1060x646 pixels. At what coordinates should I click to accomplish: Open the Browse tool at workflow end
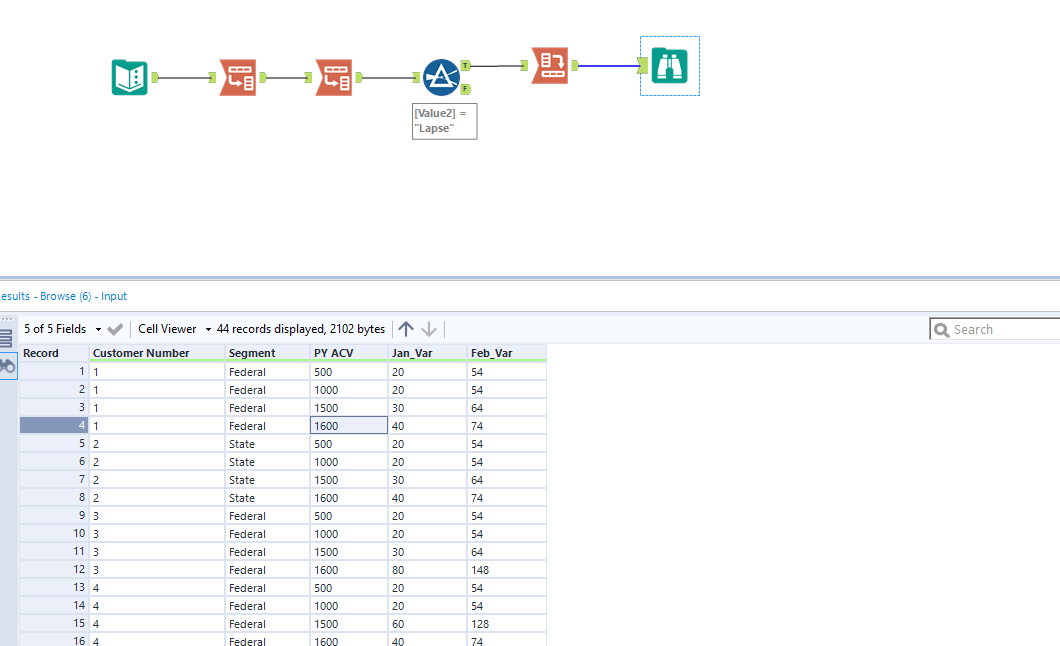tap(669, 65)
